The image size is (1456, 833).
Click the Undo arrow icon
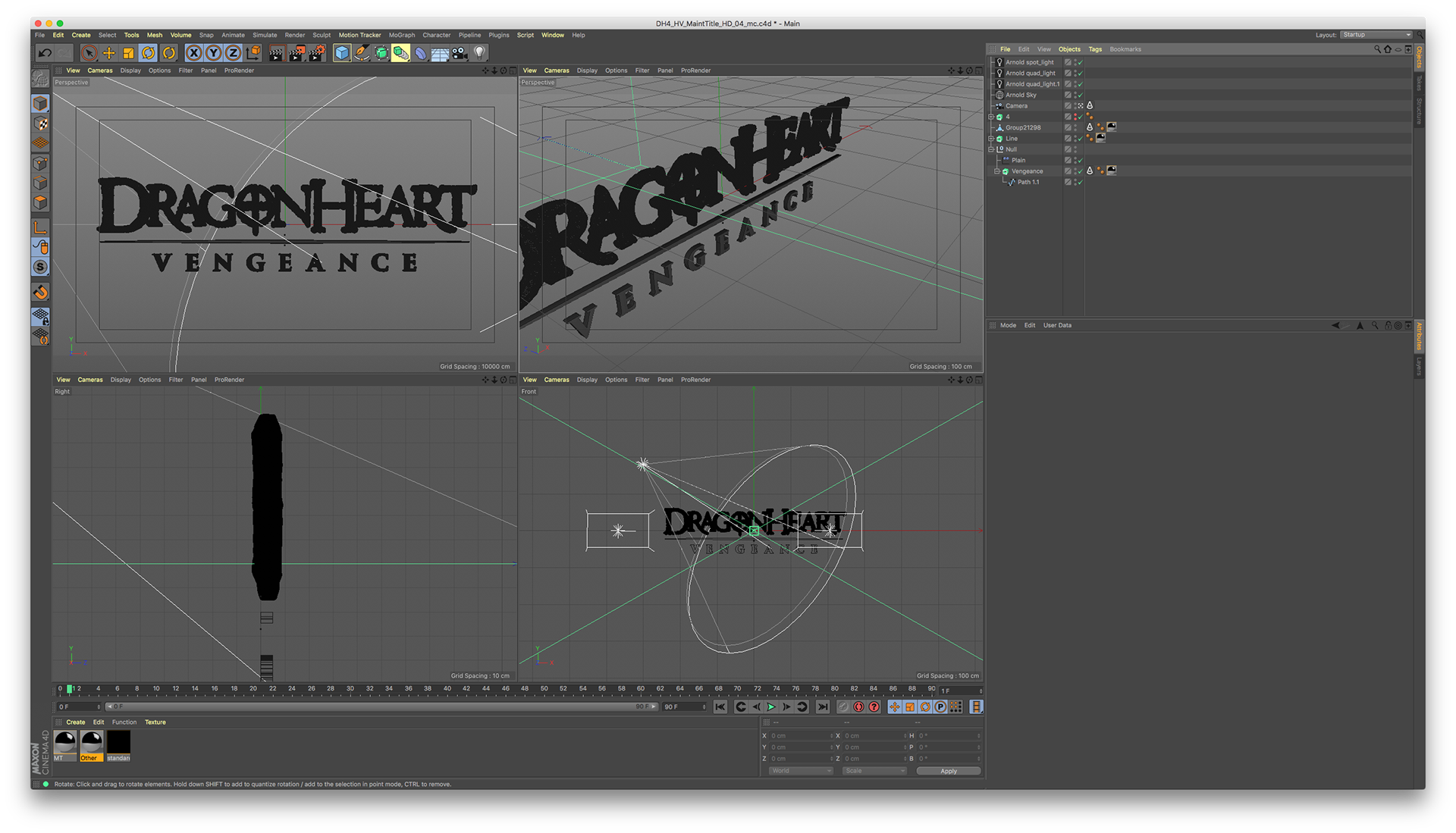(45, 53)
